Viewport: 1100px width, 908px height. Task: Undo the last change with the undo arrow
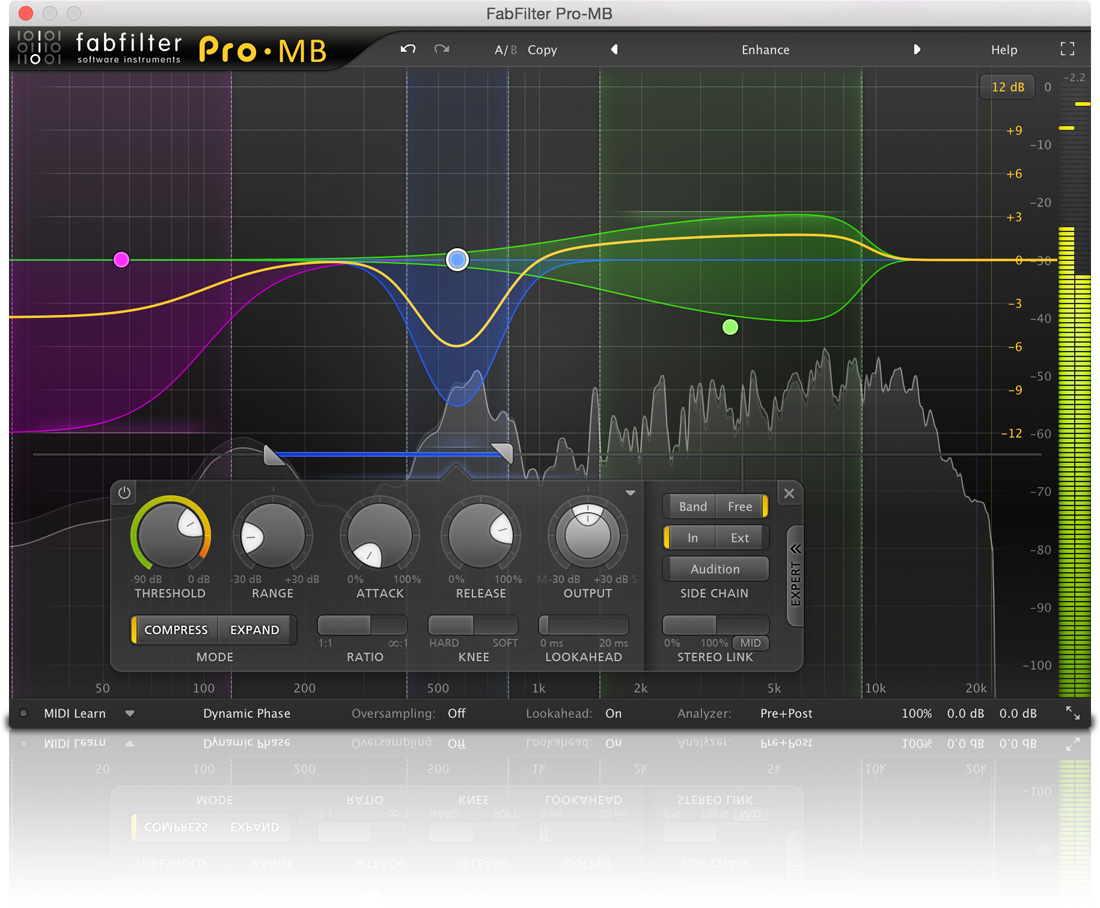pyautogui.click(x=411, y=49)
